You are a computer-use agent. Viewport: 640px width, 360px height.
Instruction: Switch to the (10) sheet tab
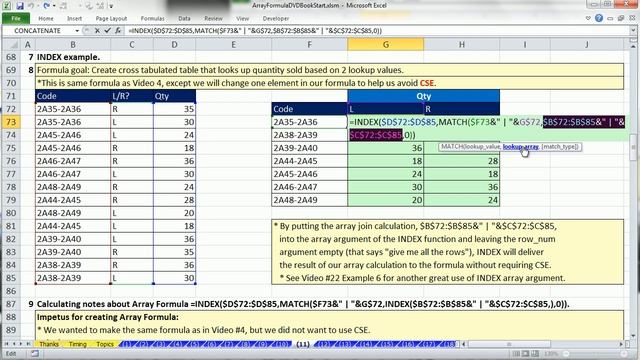(x=282, y=344)
